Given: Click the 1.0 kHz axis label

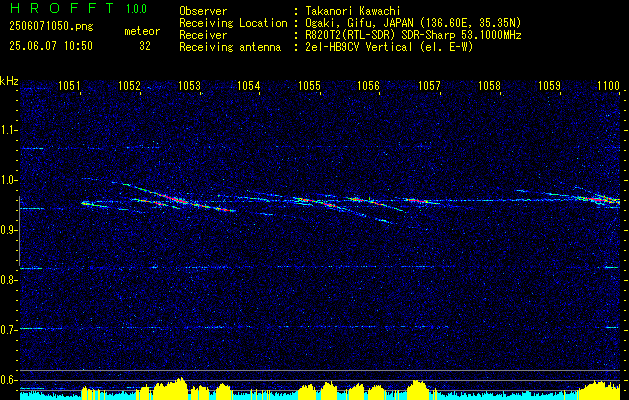Looking at the screenshot, I should (8, 180).
